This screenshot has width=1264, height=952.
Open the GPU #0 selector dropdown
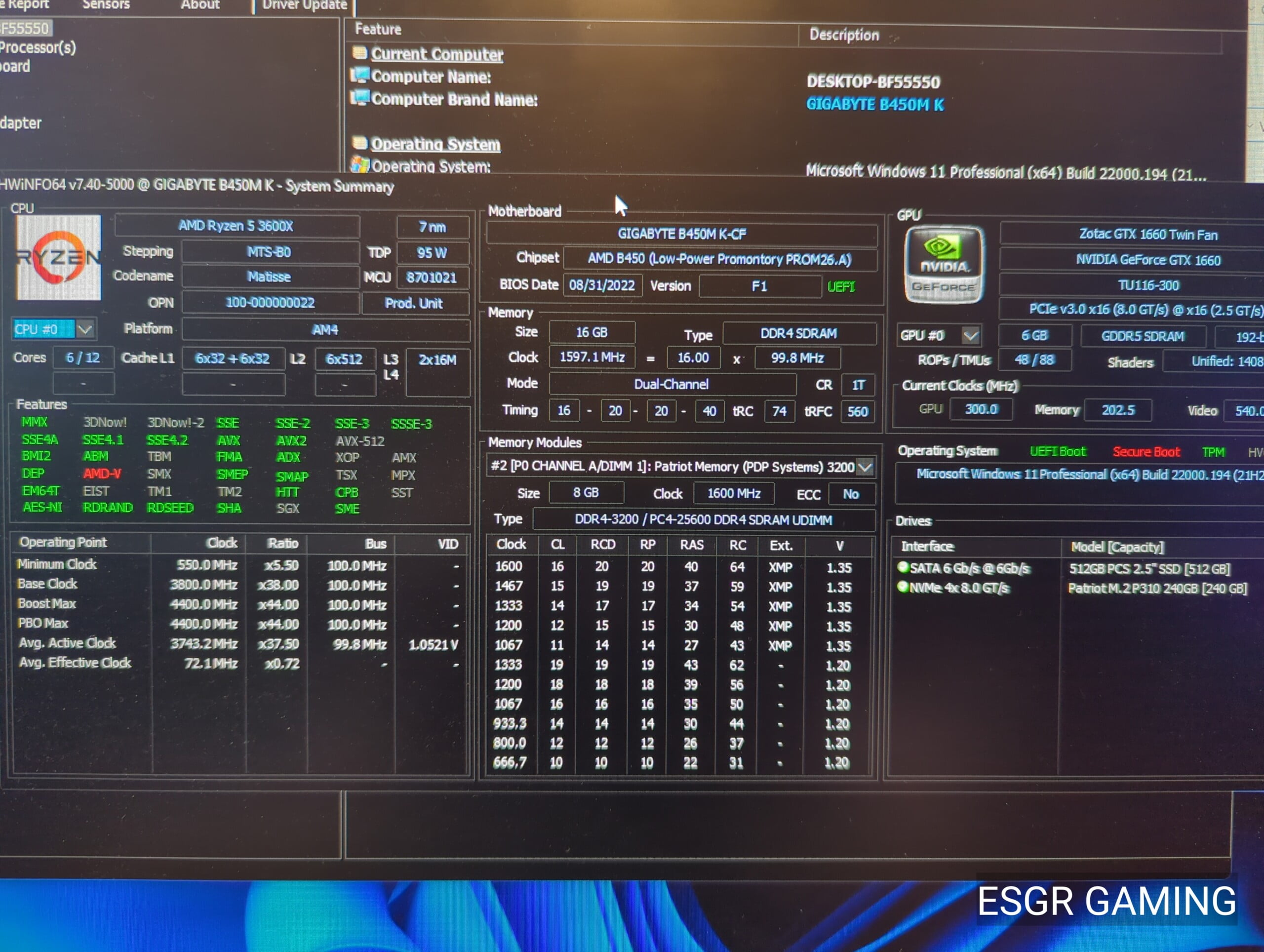[x=970, y=335]
